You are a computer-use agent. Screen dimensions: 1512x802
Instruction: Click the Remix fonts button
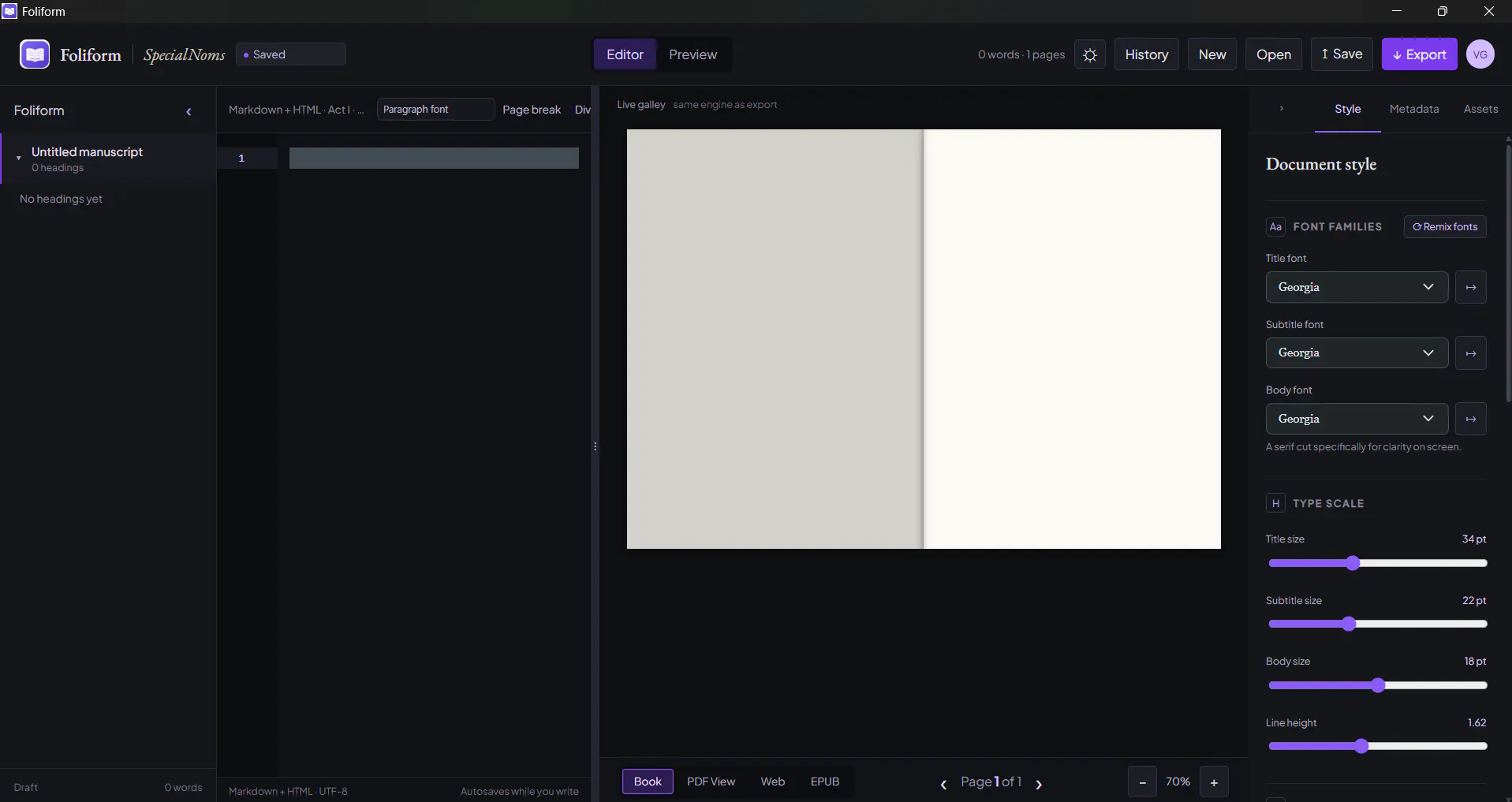[x=1445, y=226]
